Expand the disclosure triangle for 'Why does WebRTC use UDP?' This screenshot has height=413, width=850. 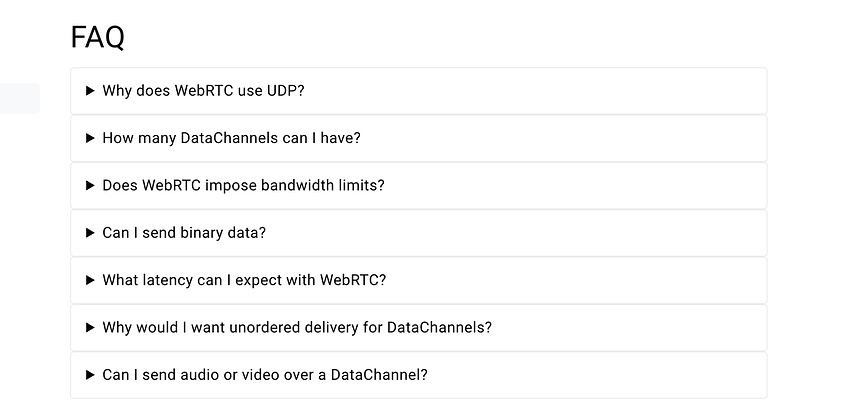pos(91,91)
